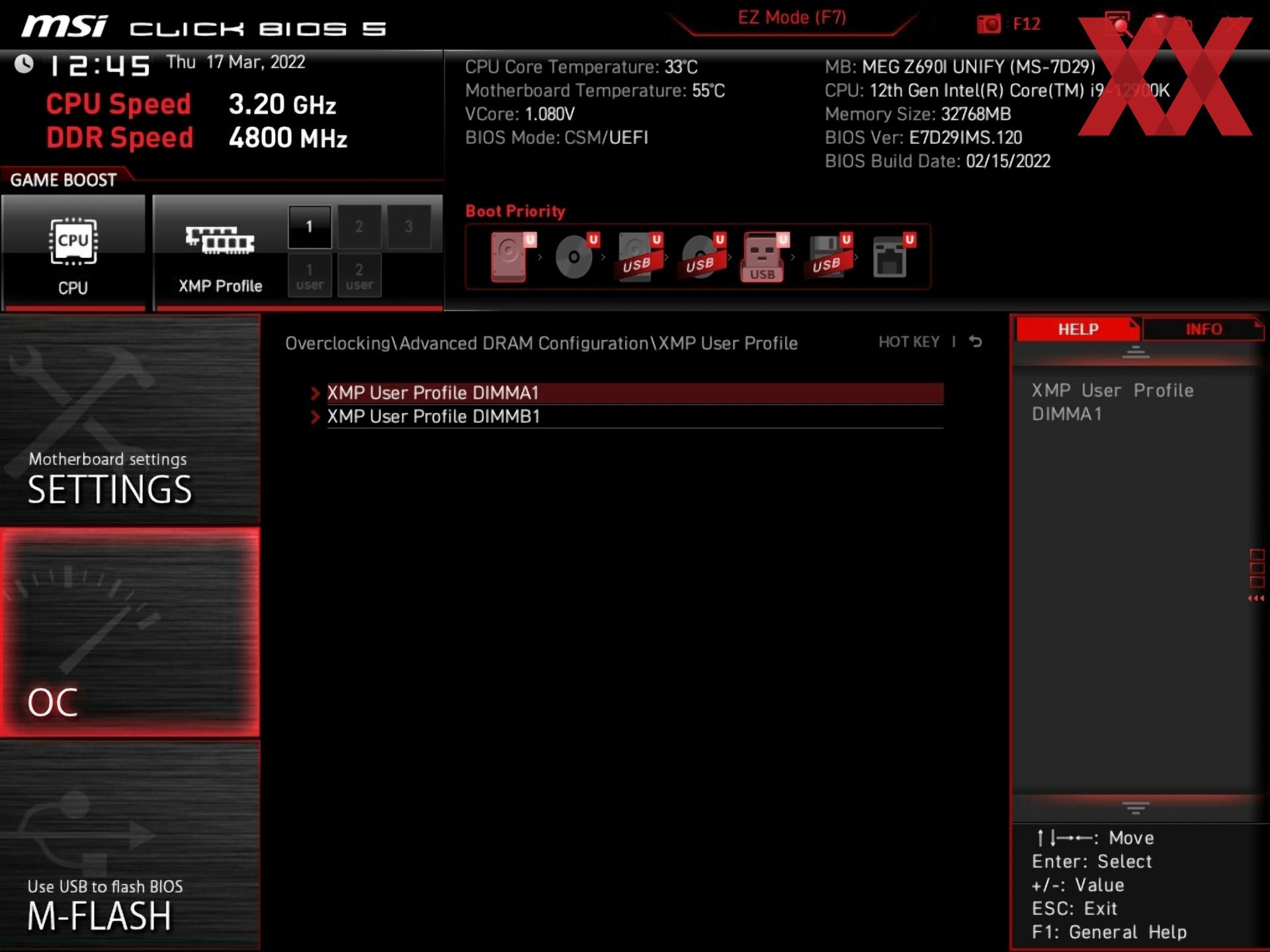
Task: Click the CPU Core Temperature reading
Action: coord(581,67)
